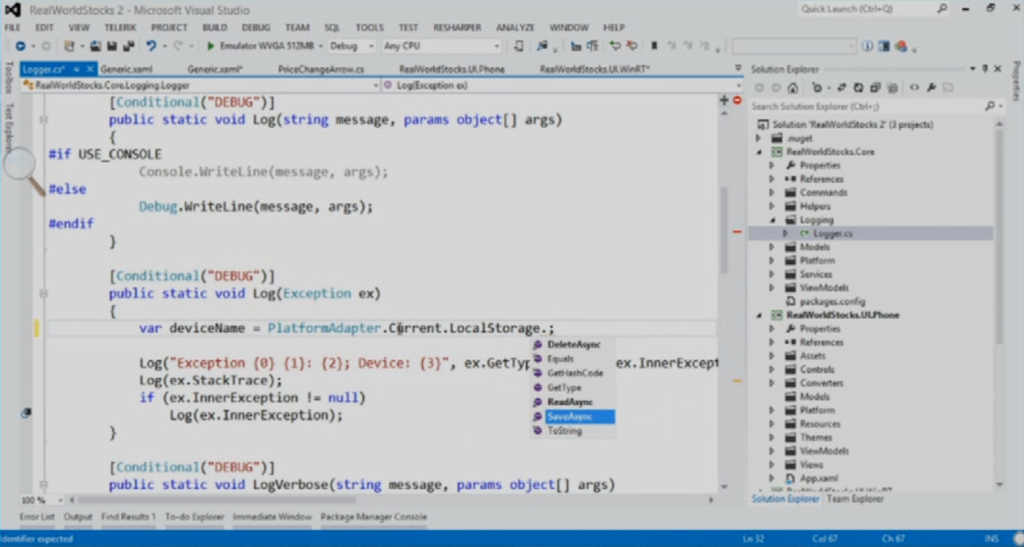Click the red error indicator atop the scrollbar
1024x547 pixels.
(737, 101)
